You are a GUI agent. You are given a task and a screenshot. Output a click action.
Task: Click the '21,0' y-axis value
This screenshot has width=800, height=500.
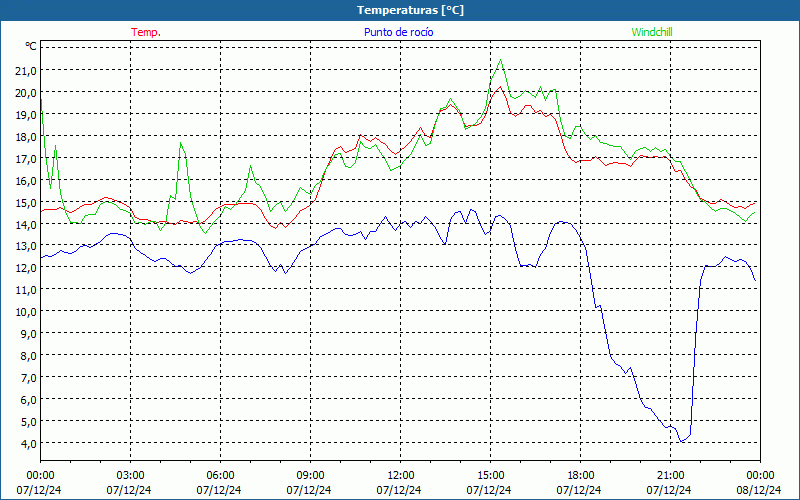[26, 71]
